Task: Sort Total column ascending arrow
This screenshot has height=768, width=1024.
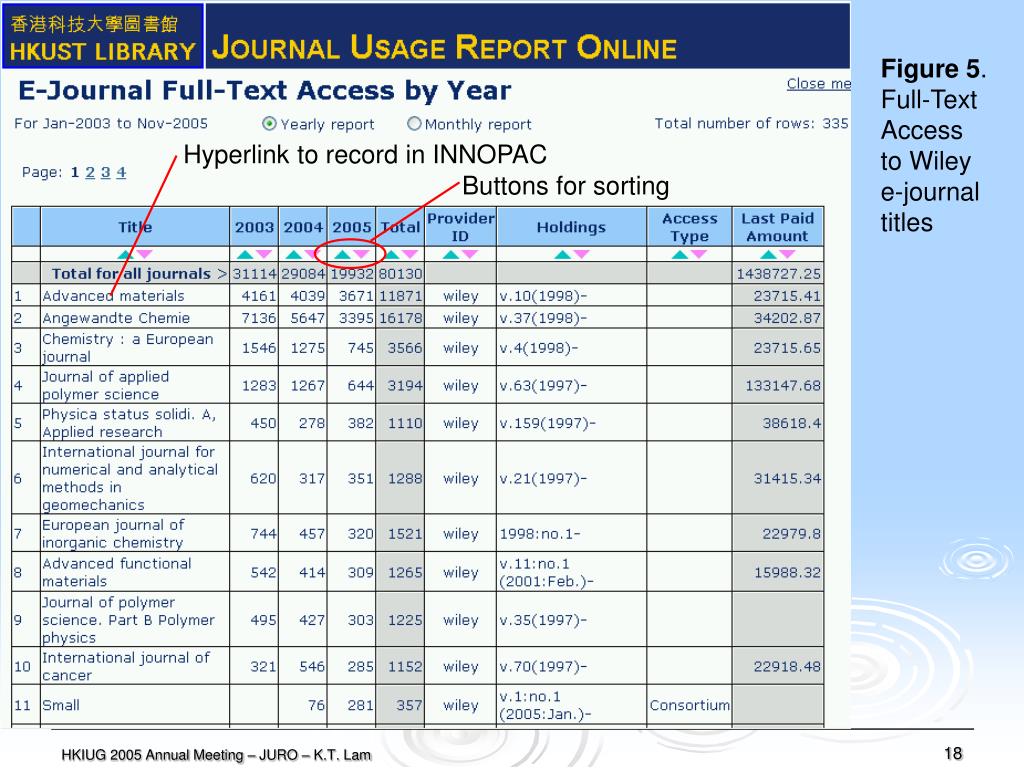Action: 392,254
